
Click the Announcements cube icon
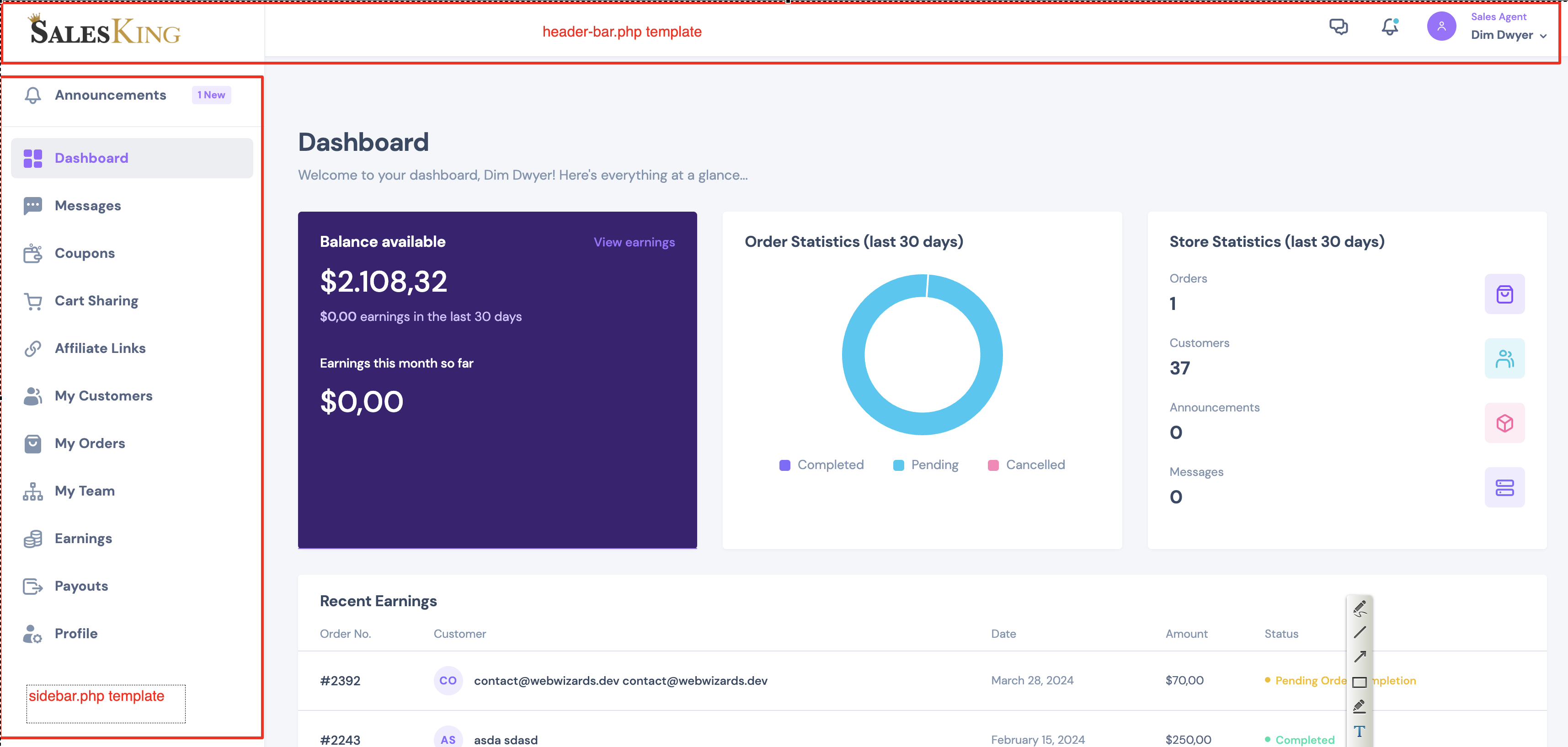tap(1504, 423)
